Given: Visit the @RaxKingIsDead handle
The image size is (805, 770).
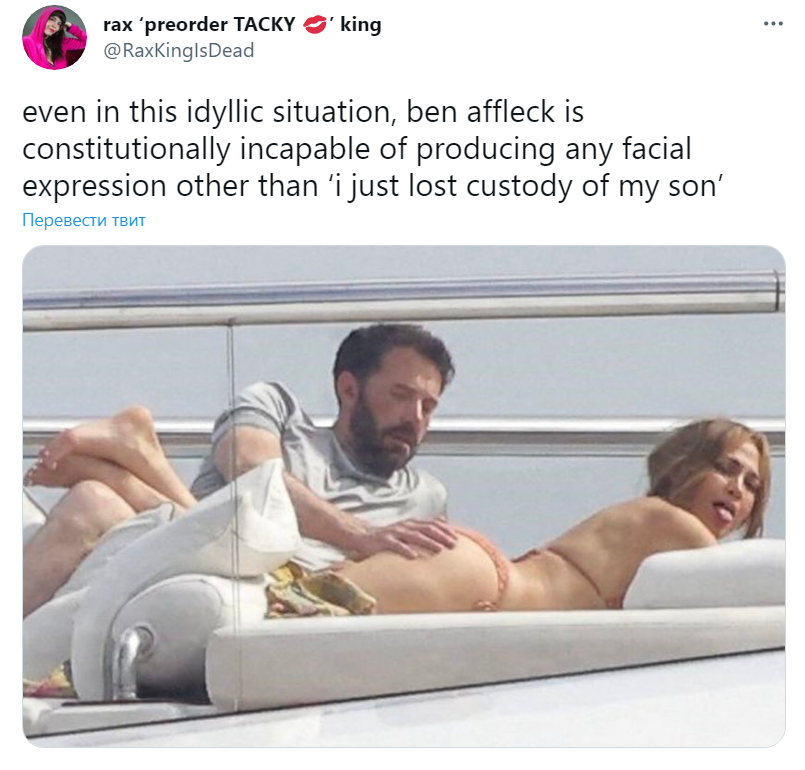Looking at the screenshot, I should (179, 50).
